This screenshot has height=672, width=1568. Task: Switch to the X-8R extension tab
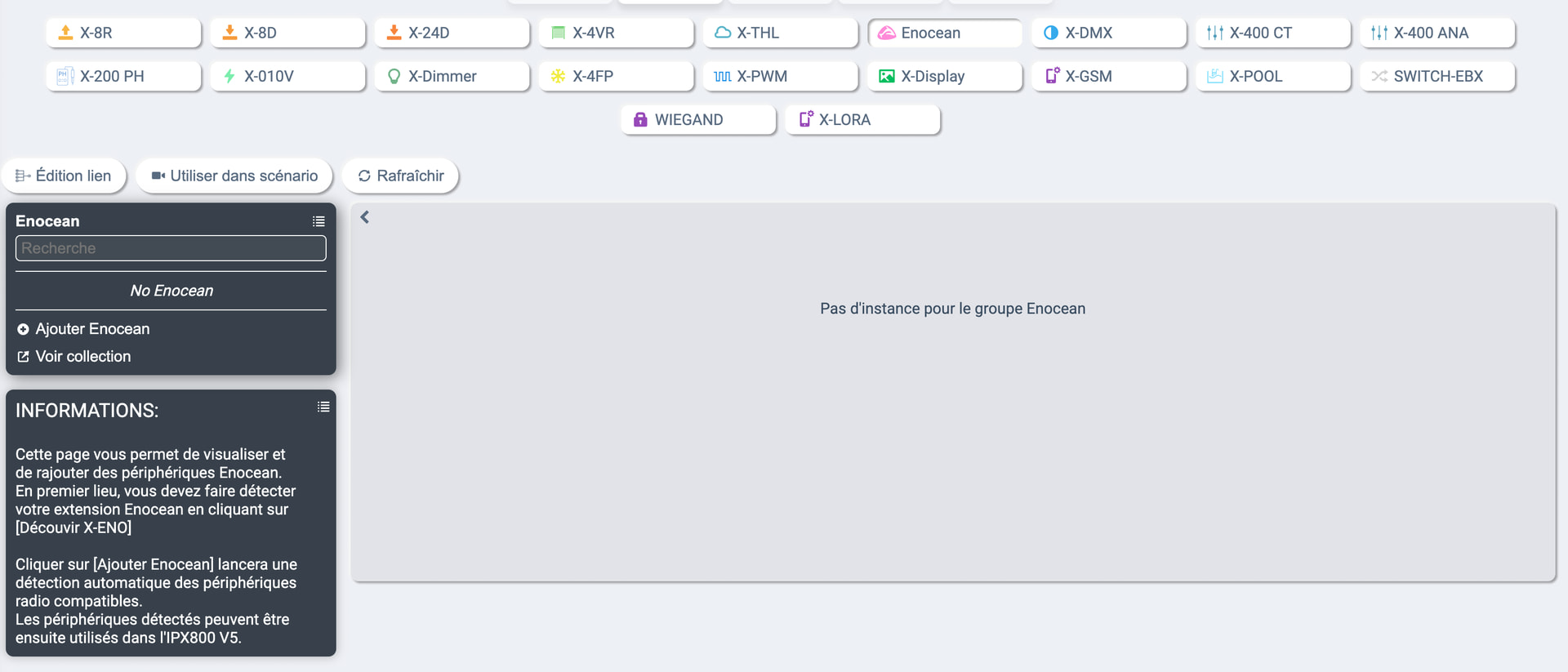(123, 33)
